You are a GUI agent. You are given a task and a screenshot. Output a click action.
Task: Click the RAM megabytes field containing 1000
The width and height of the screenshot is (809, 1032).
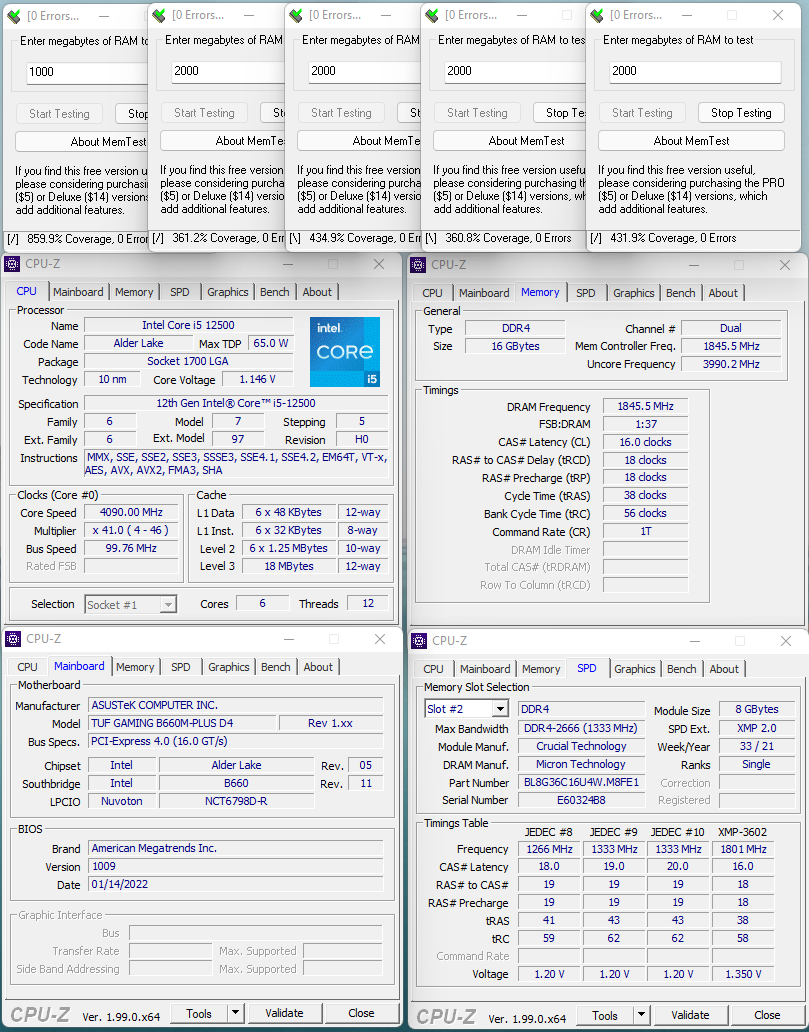(88, 72)
